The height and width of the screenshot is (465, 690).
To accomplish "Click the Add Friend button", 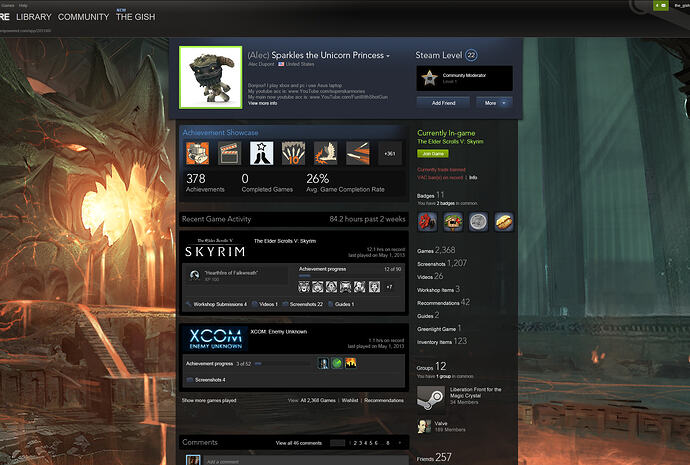I will [443, 103].
